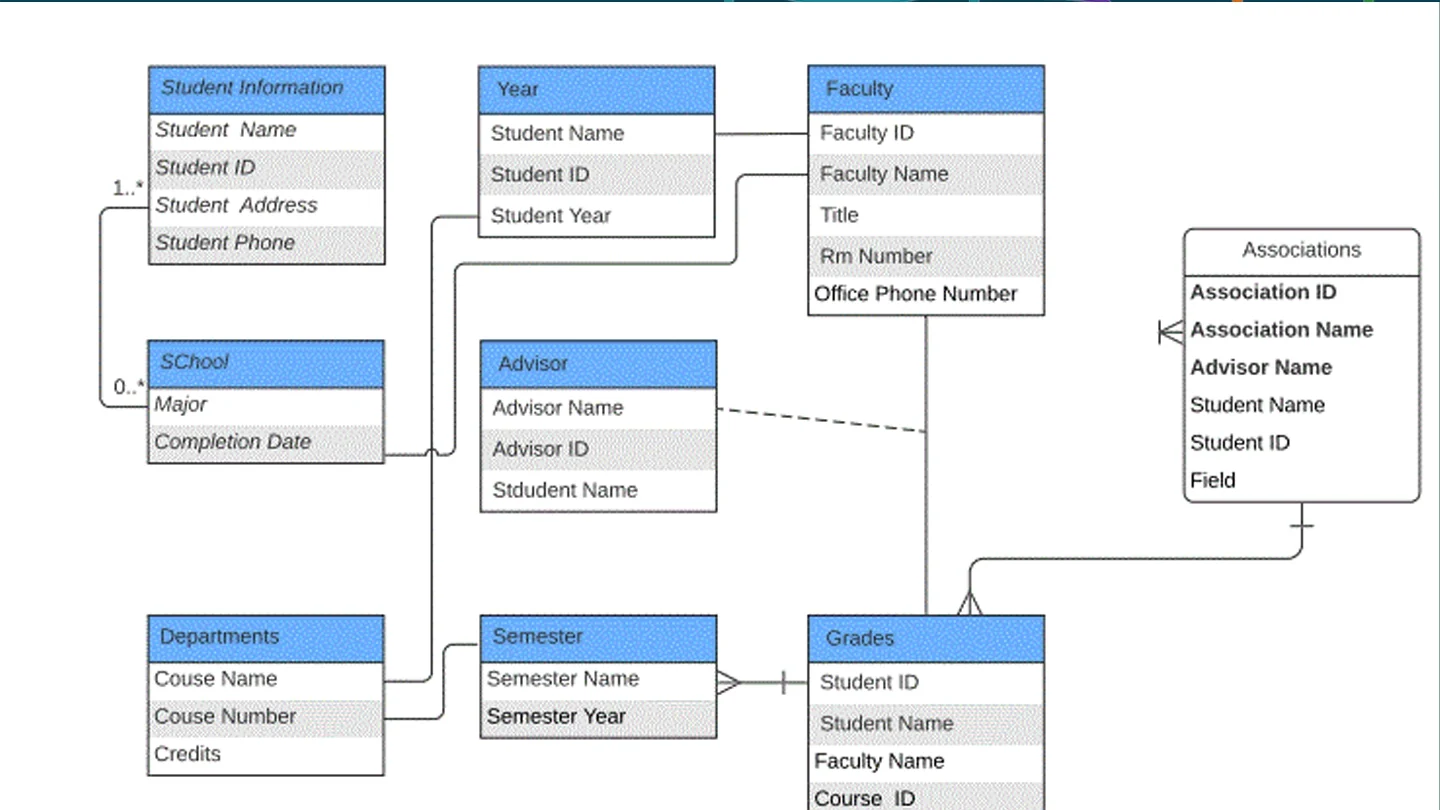Select the SChool entity header
The image size is (1440, 810).
click(266, 364)
